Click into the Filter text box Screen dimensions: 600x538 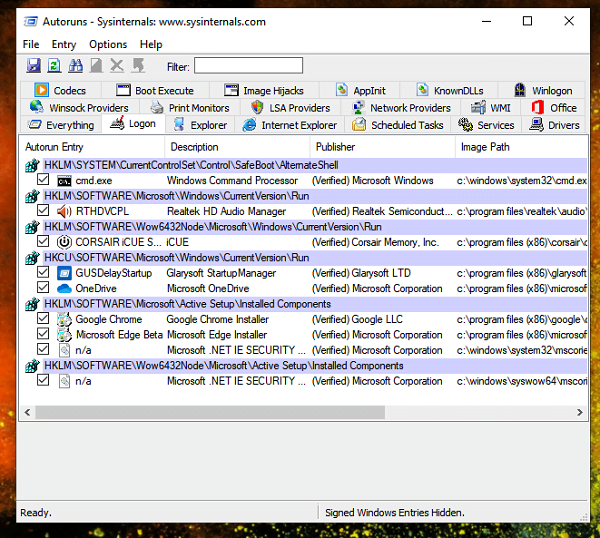point(248,65)
